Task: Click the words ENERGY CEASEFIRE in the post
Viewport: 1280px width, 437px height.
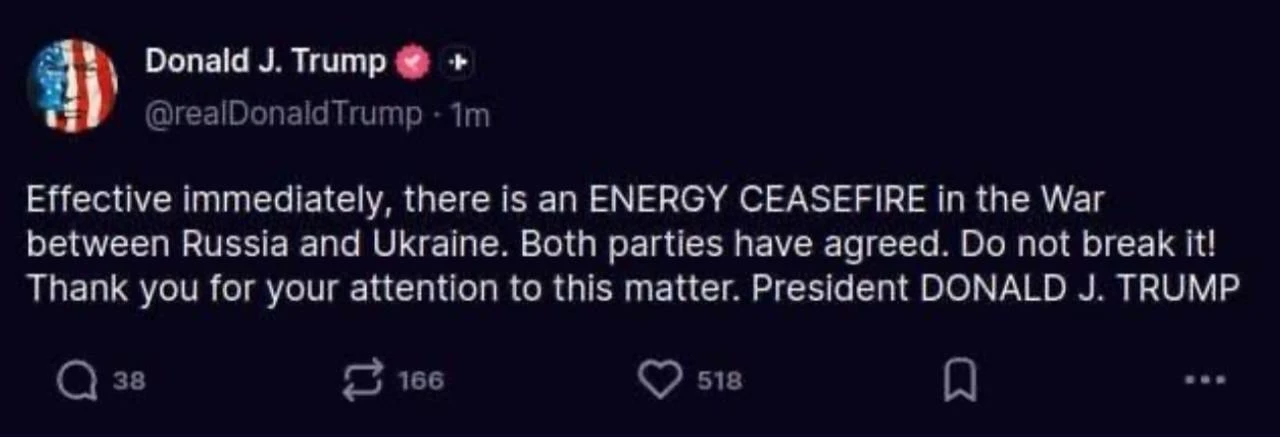Action: pos(758,200)
